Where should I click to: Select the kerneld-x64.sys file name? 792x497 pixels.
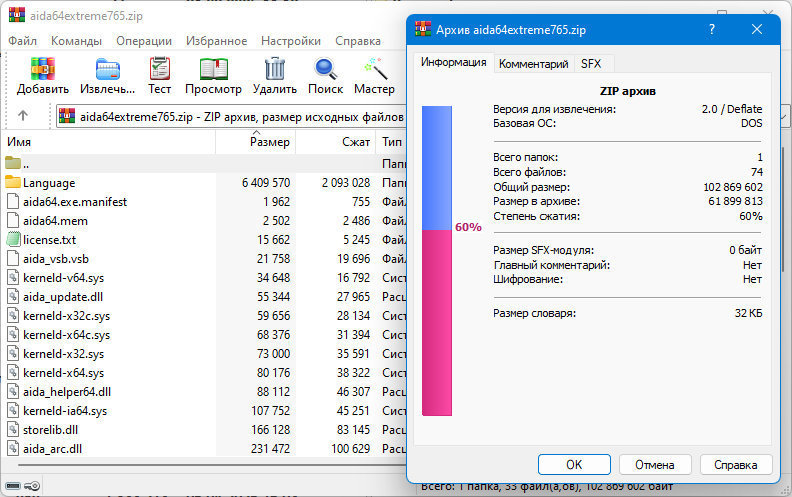pos(63,373)
